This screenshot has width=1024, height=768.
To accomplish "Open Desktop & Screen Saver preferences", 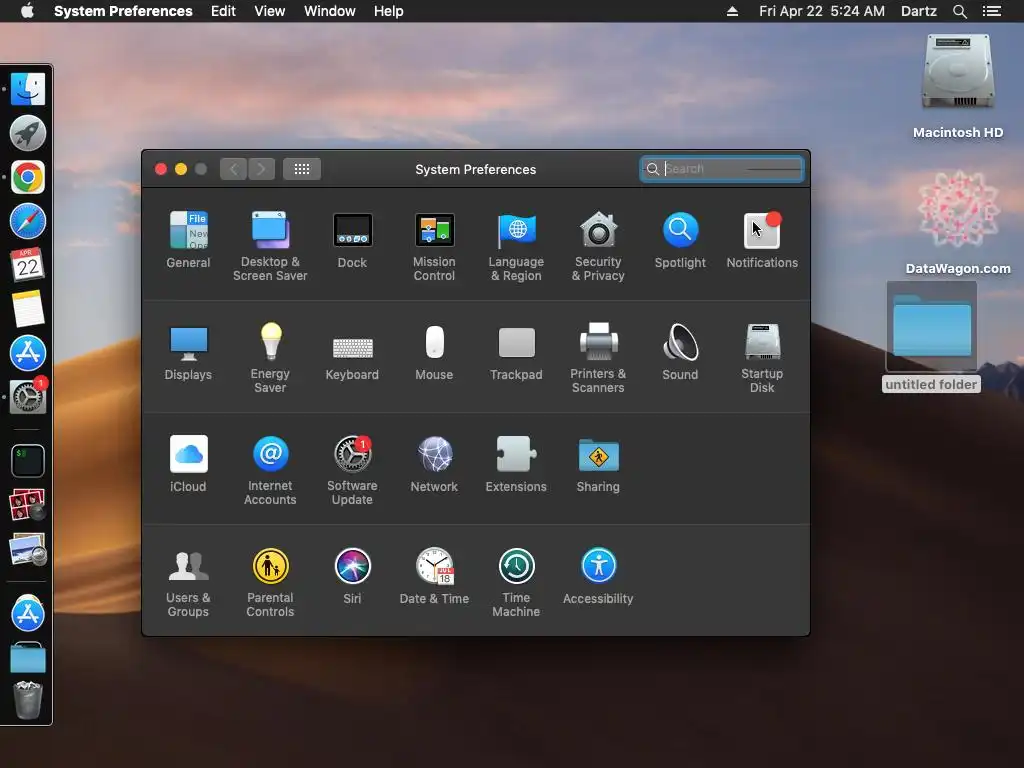I will [270, 246].
